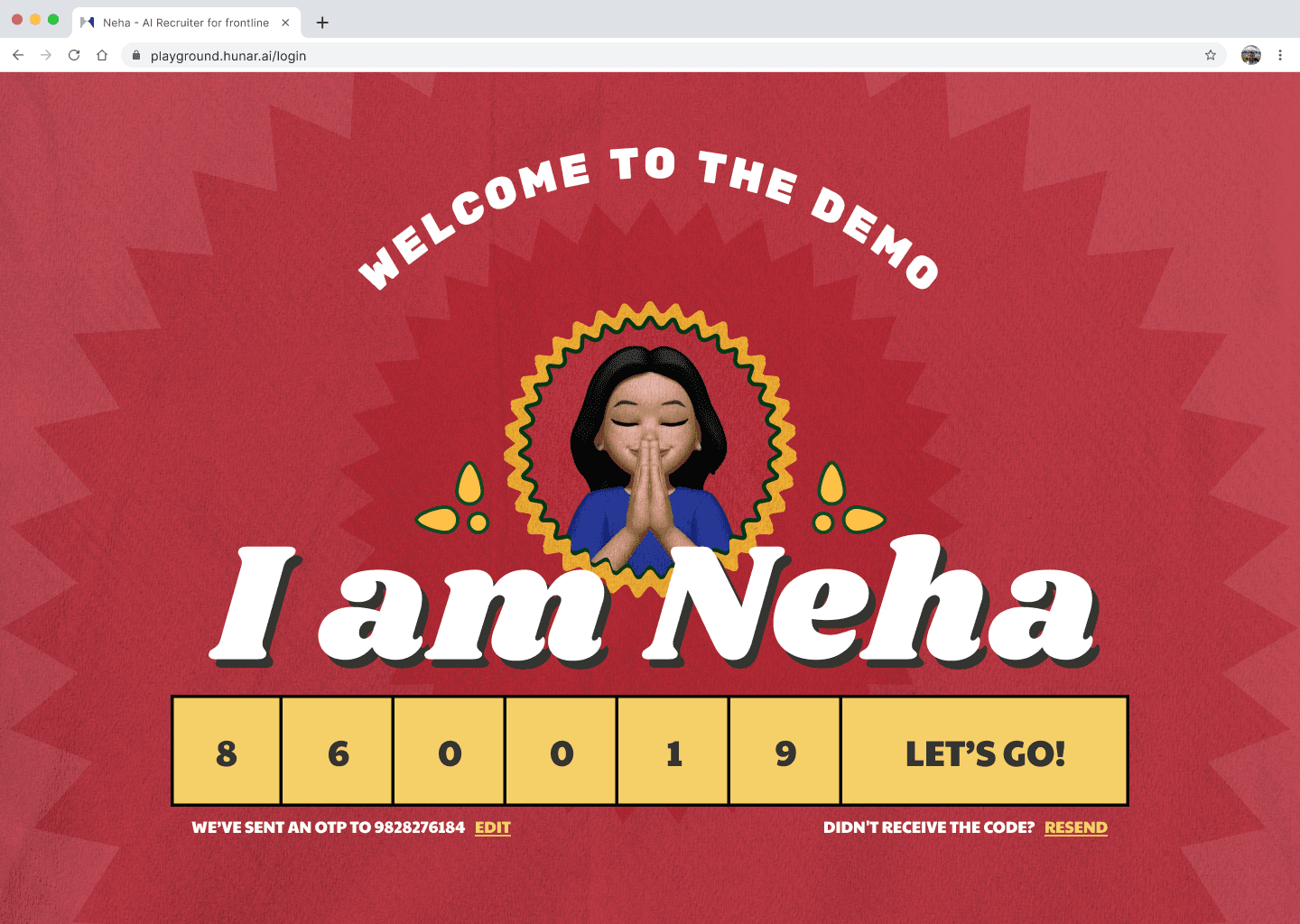
Task: Open a new tab with plus button
Action: point(322,23)
